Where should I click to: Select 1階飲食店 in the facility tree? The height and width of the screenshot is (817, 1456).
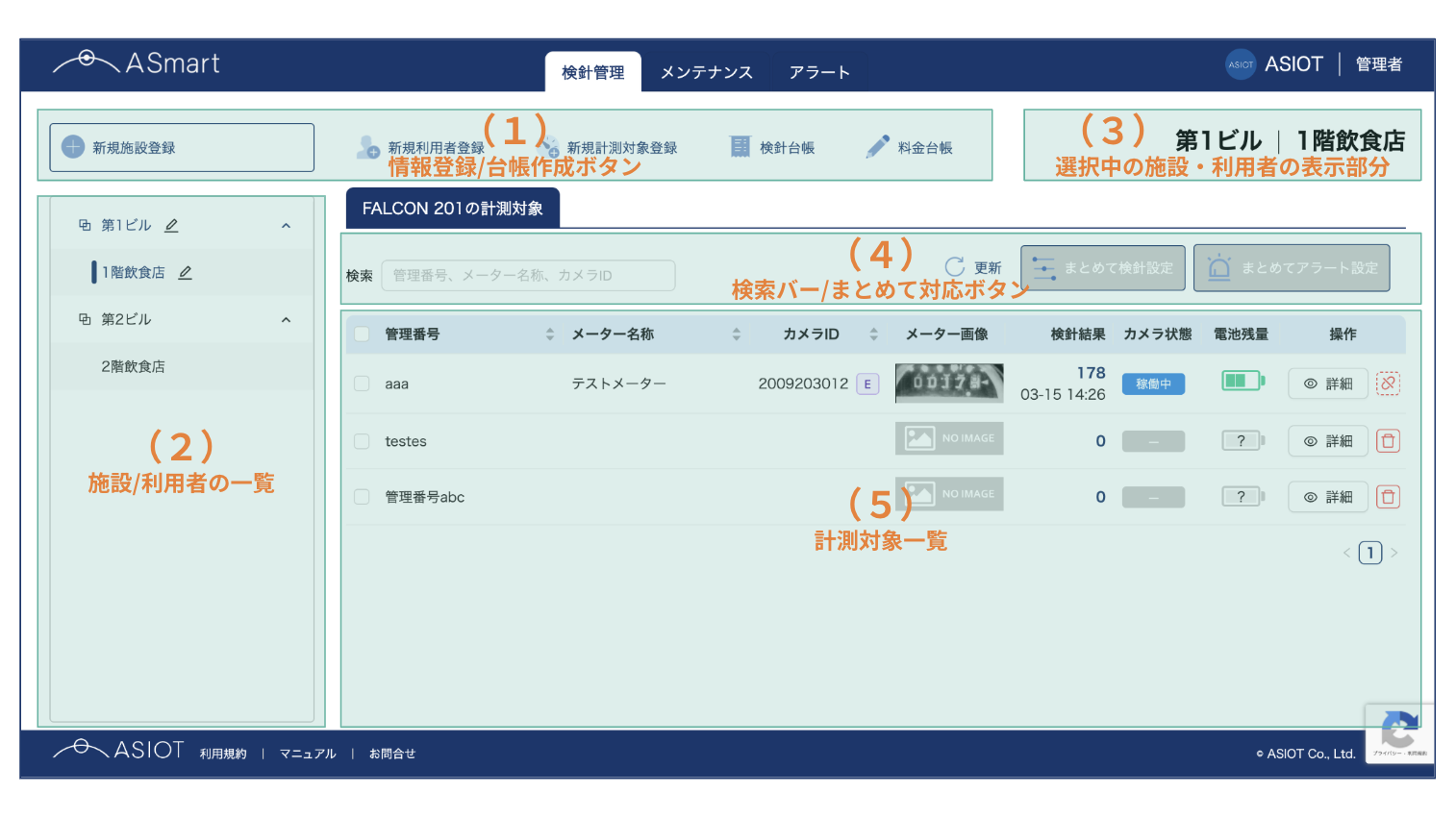133,272
